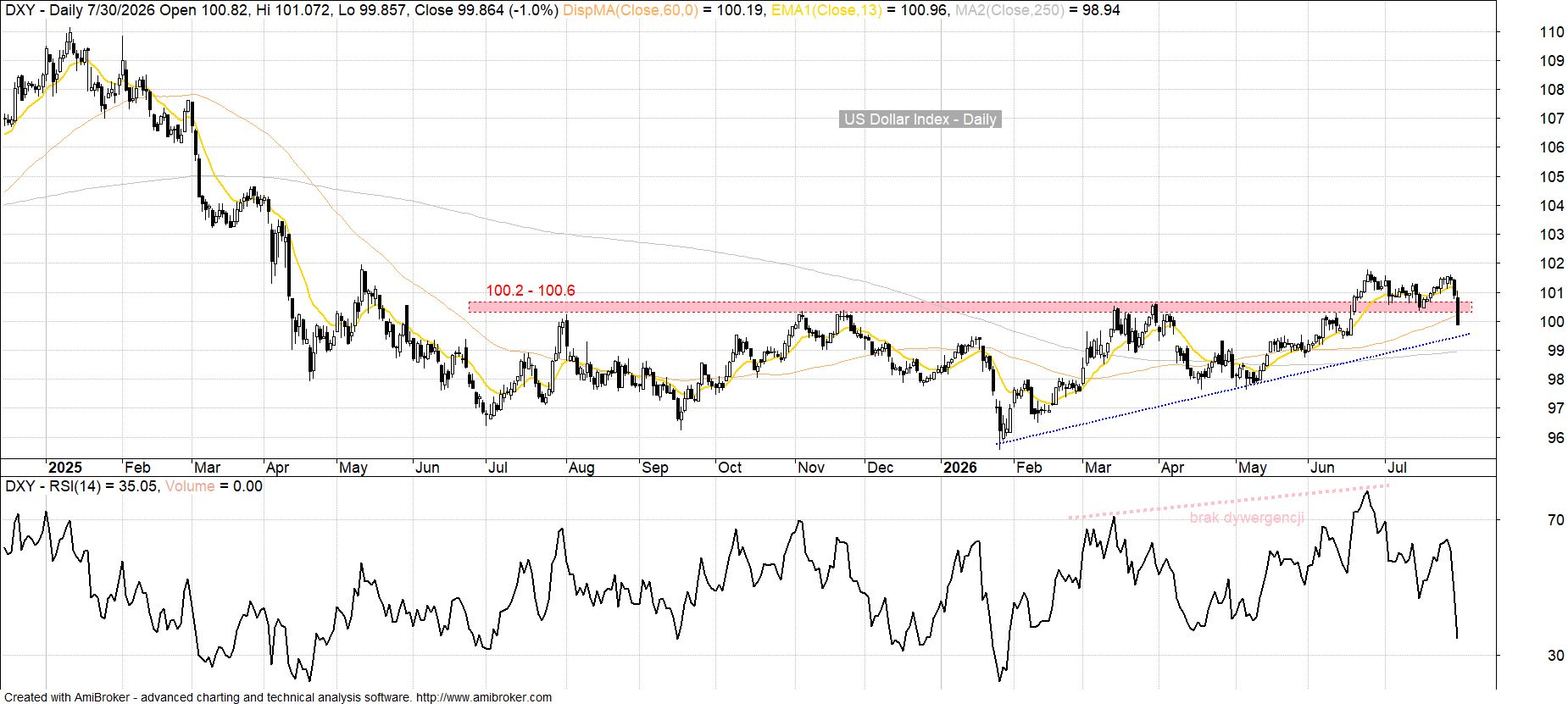Screen dimensions: 1568x704
Task: Click the 96 price axis label
Action: pos(1555,438)
